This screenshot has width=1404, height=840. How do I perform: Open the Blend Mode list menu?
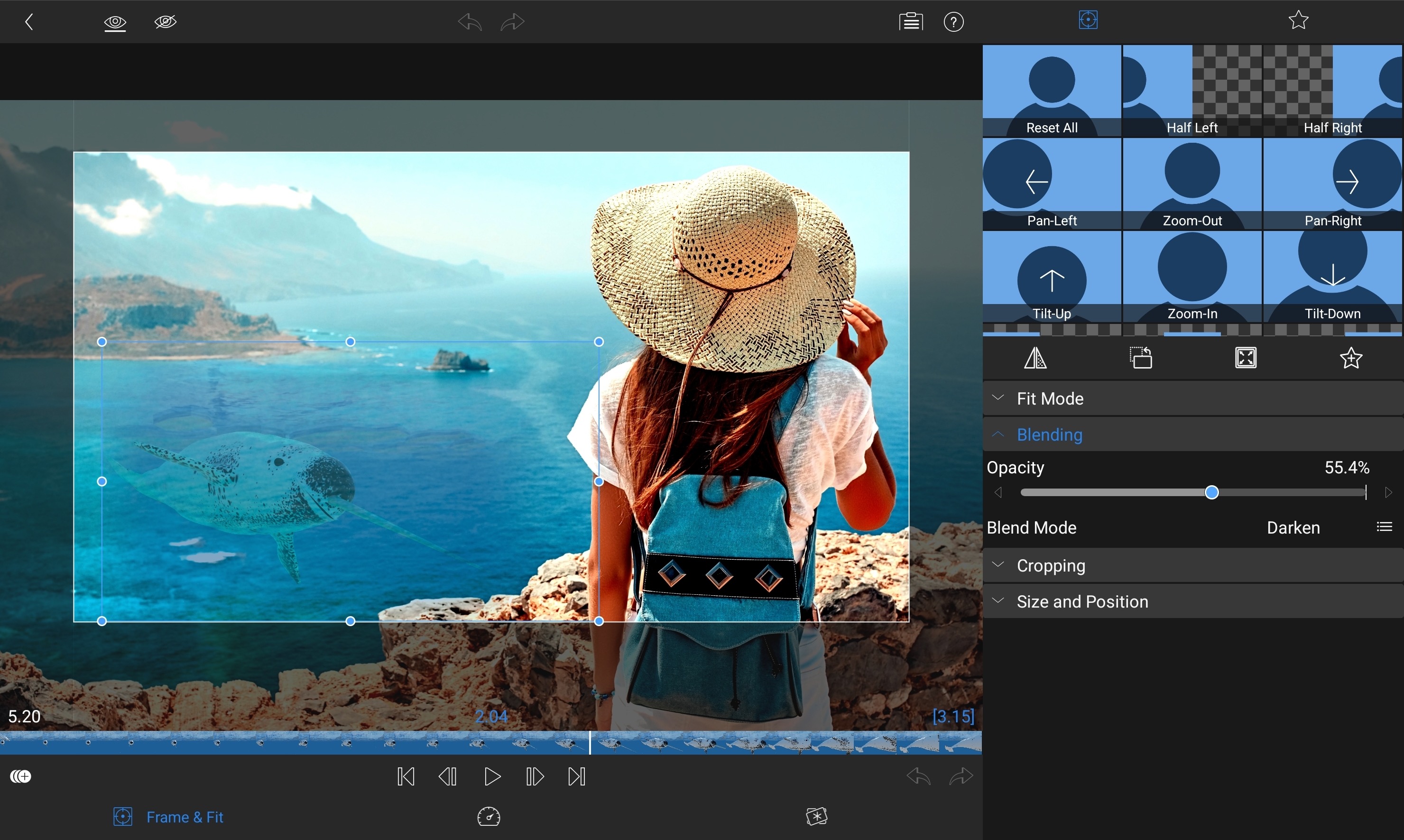1384,527
